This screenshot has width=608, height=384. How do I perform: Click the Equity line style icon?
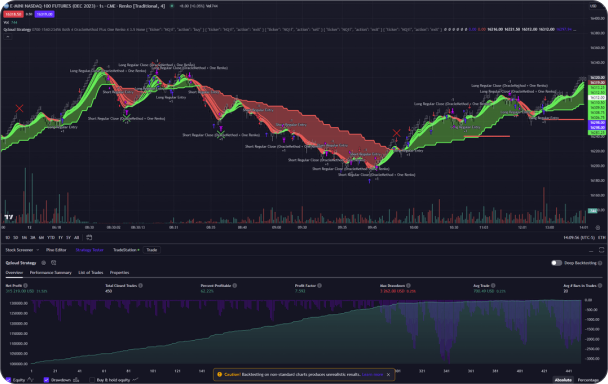pyautogui.click(x=31, y=380)
